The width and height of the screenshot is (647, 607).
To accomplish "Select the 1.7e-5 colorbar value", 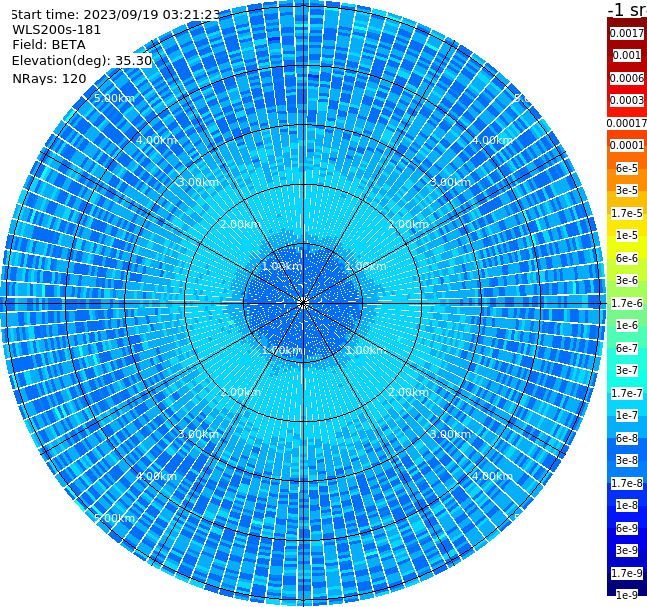I will 627,213.
